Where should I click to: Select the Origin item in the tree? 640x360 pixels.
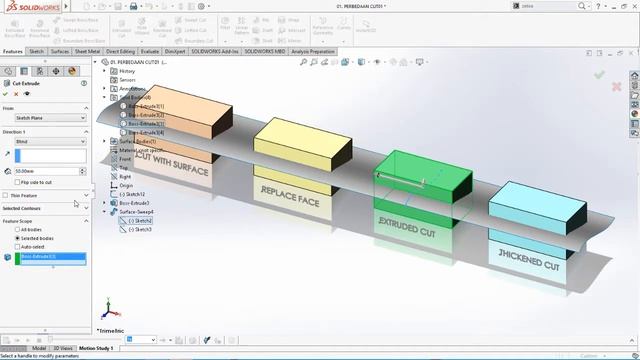126,185
